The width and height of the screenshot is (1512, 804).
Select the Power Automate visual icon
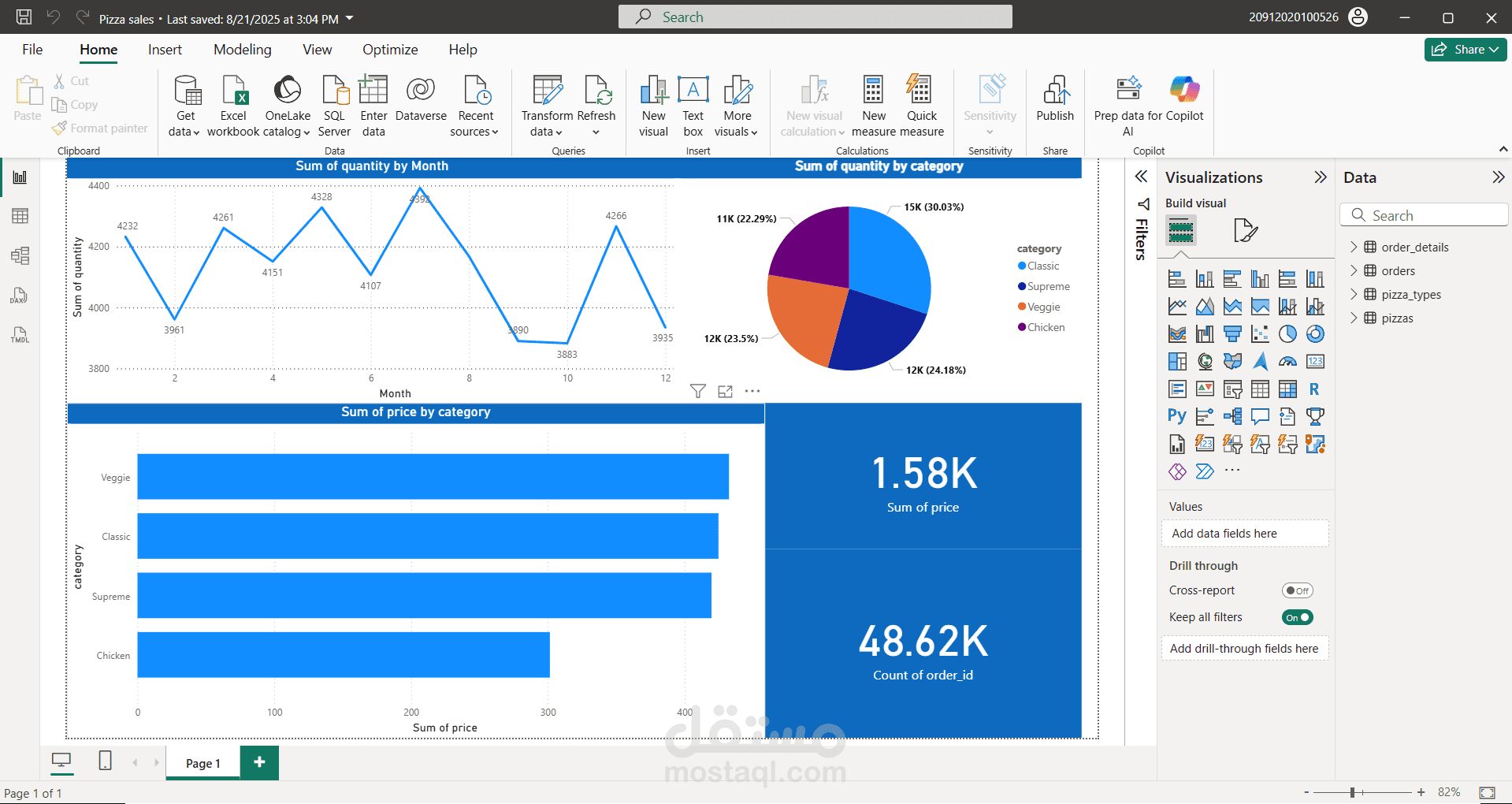click(x=1205, y=471)
